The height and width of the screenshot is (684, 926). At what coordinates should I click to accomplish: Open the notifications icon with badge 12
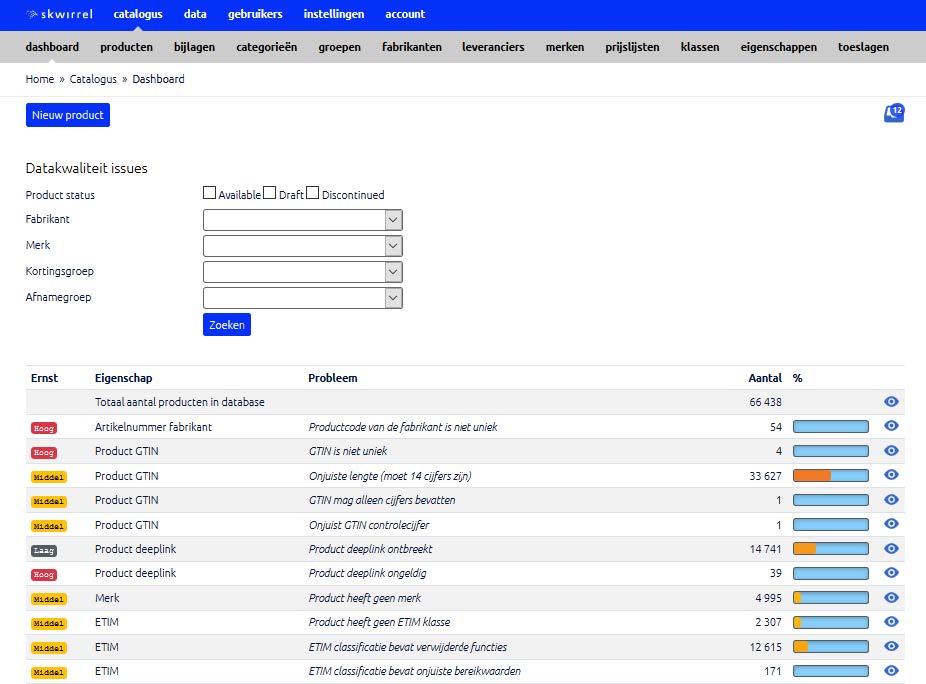pos(894,114)
